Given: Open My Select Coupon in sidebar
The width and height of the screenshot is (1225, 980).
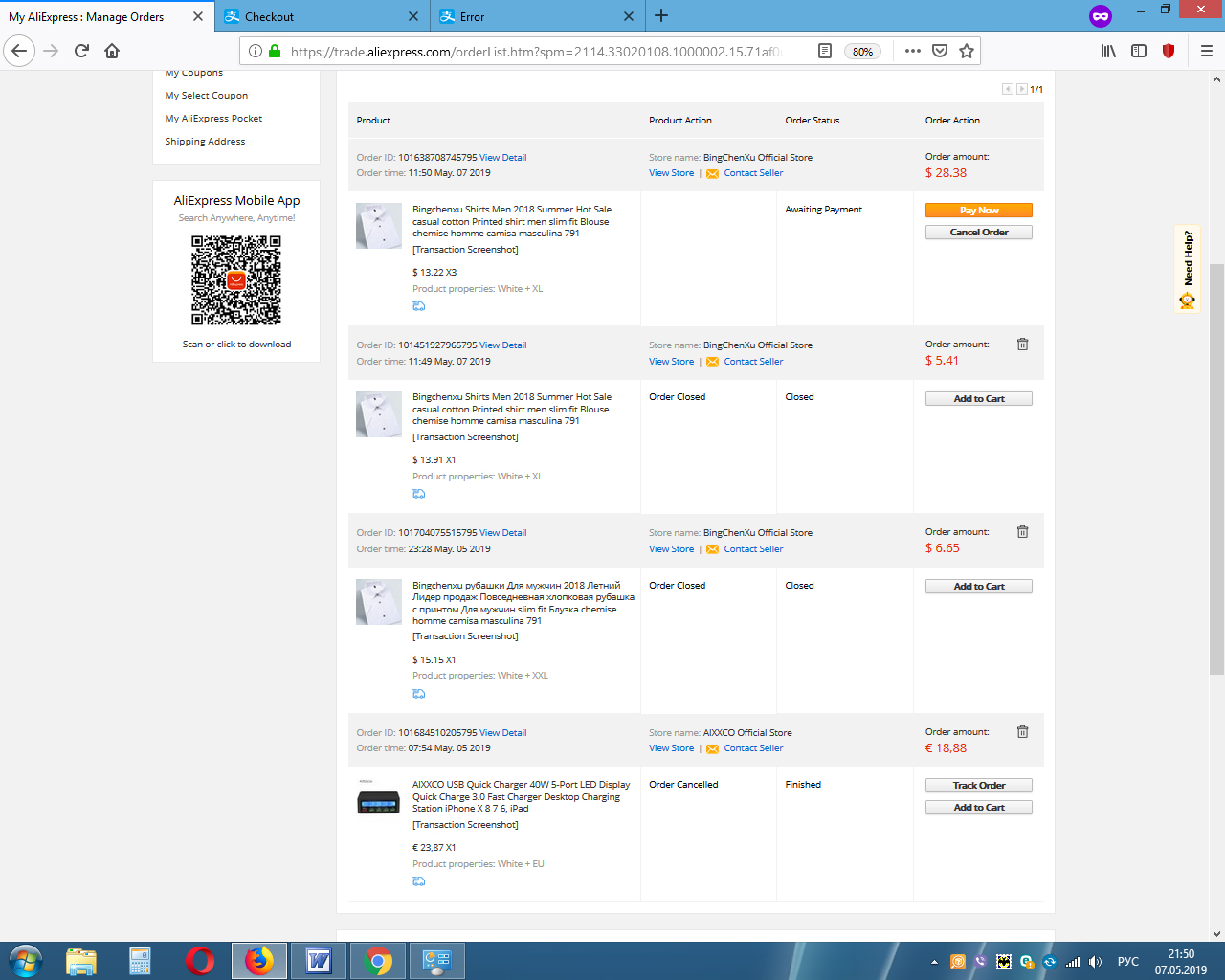Looking at the screenshot, I should 207,96.
